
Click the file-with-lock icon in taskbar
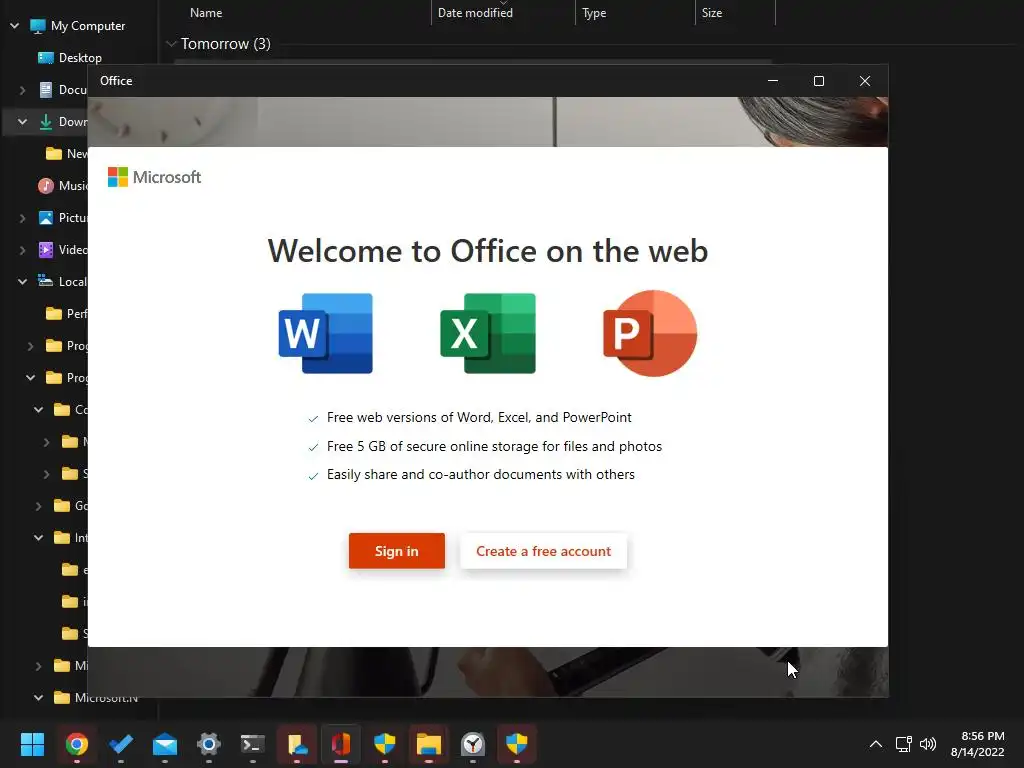(297, 744)
